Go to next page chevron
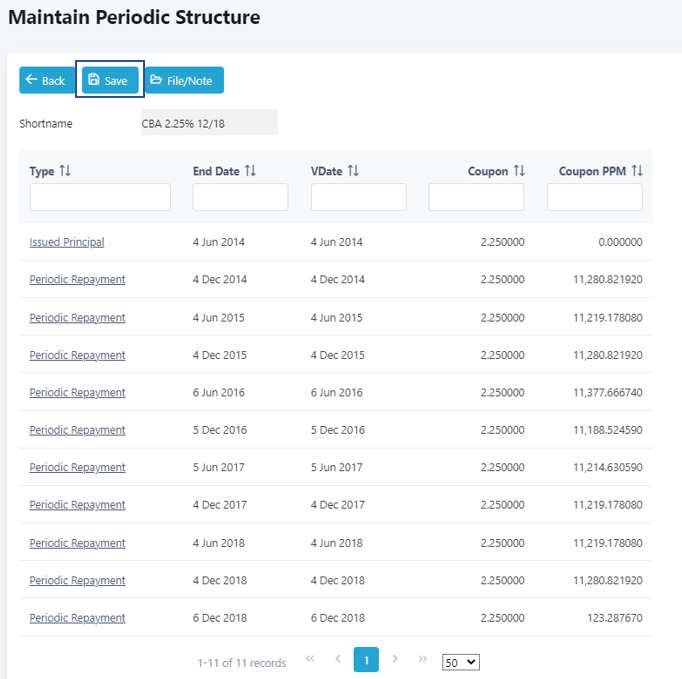 (x=395, y=660)
